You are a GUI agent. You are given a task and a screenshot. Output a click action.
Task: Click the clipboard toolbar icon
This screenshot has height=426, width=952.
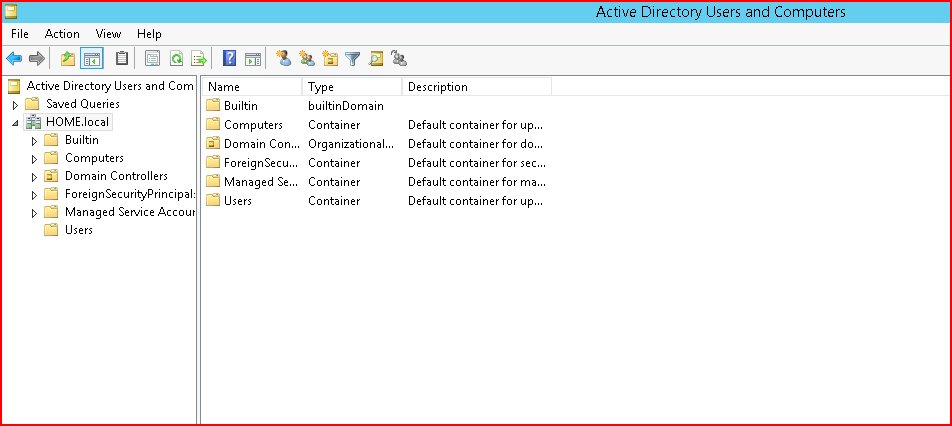coord(122,59)
